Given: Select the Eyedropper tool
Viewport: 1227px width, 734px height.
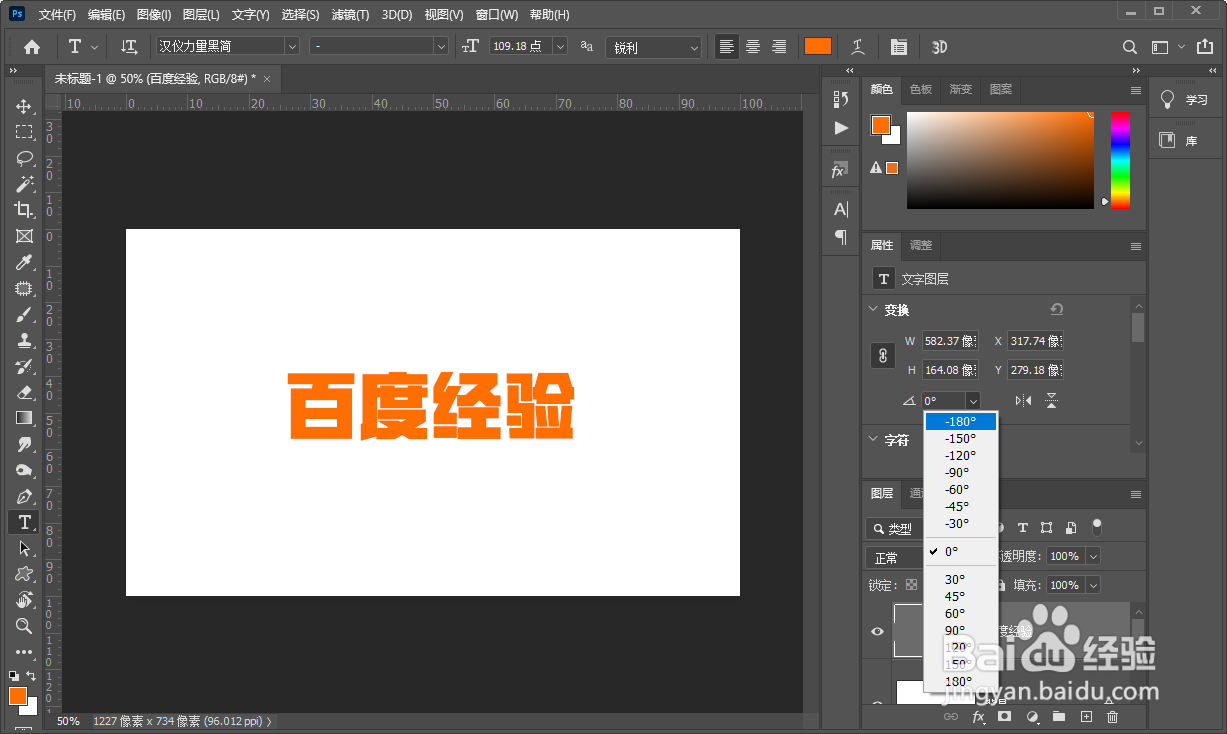Looking at the screenshot, I should 24,262.
